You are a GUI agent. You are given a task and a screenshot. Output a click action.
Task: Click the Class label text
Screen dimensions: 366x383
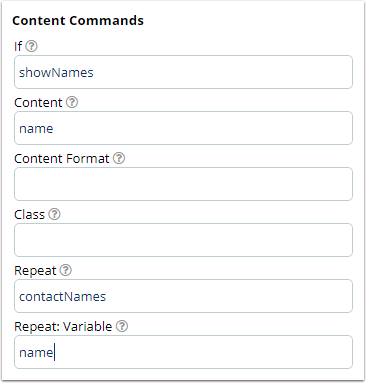coord(29,214)
